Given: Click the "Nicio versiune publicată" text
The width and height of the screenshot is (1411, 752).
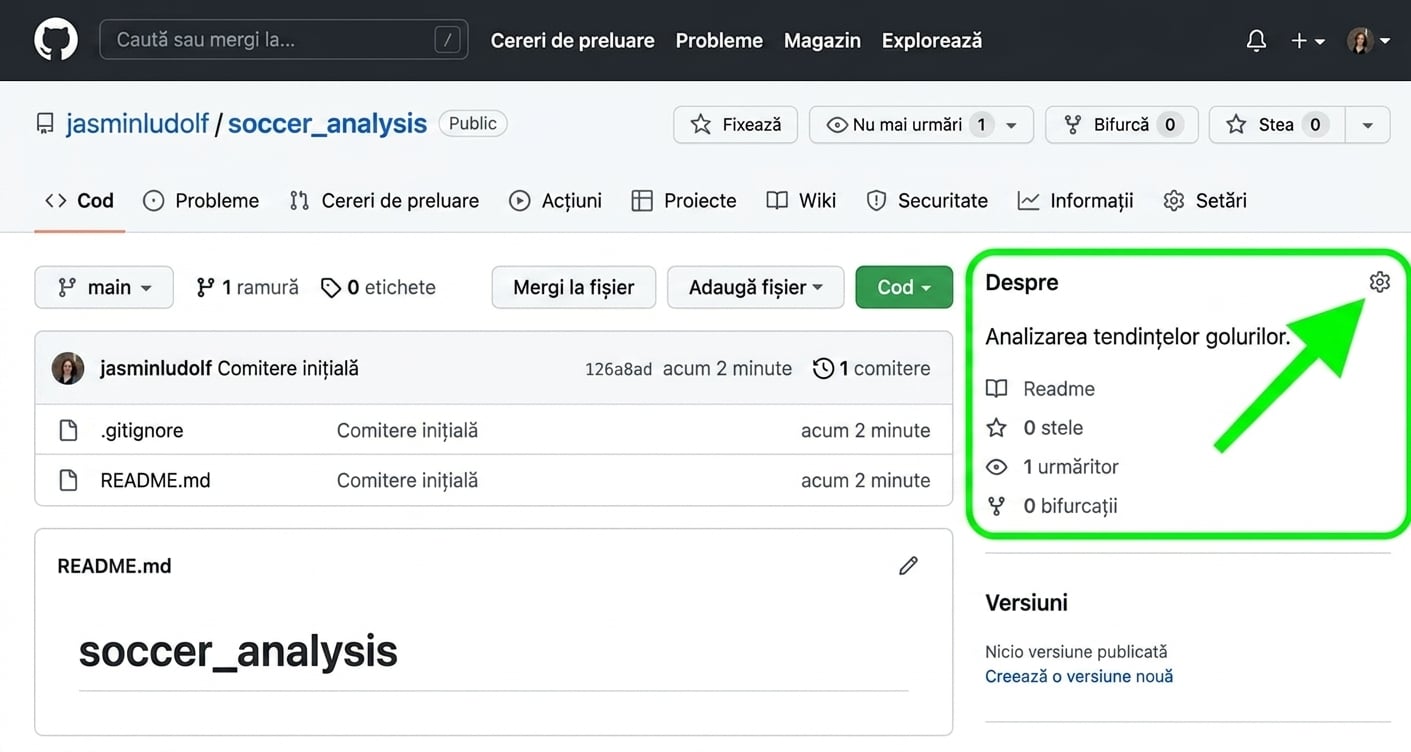Looking at the screenshot, I should tap(1076, 652).
